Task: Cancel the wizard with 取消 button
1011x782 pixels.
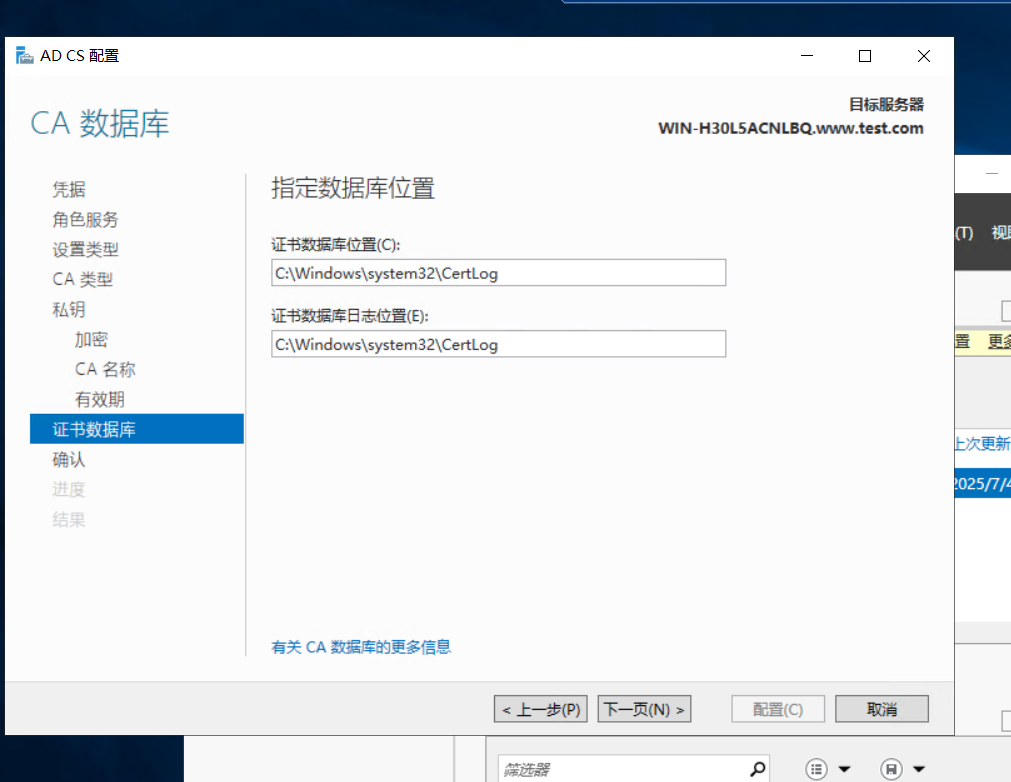Action: [x=881, y=709]
